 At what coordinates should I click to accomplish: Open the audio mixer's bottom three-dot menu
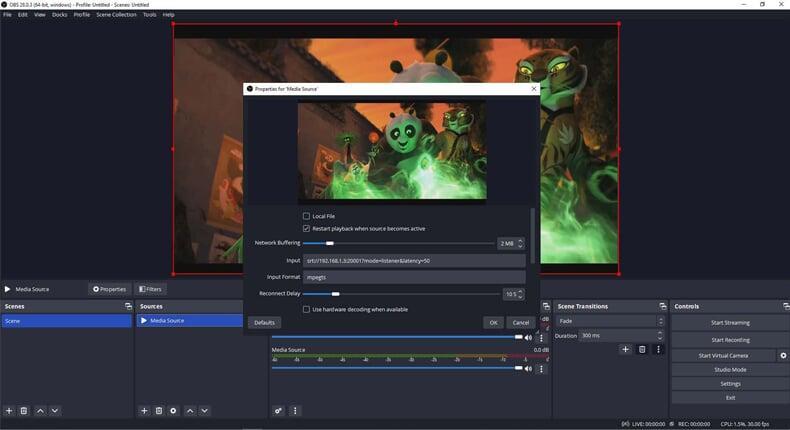[x=295, y=411]
